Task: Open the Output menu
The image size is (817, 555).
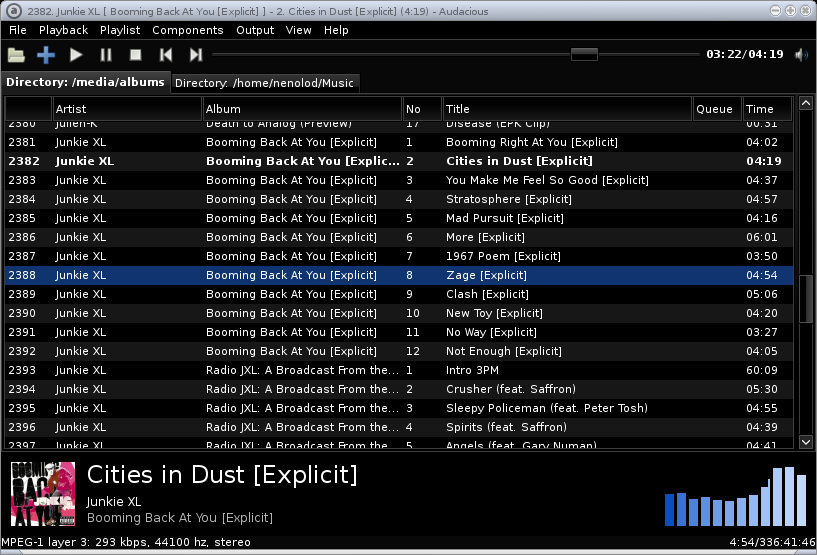Action: click(255, 30)
